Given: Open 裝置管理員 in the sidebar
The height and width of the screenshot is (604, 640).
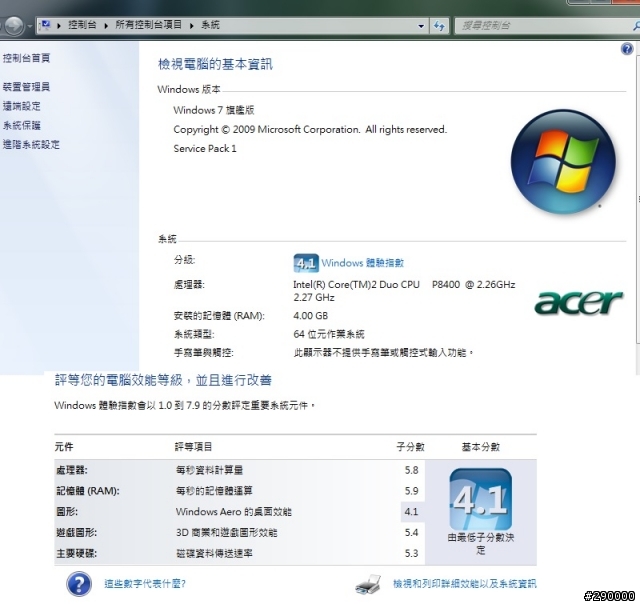Looking at the screenshot, I should coord(27,87).
